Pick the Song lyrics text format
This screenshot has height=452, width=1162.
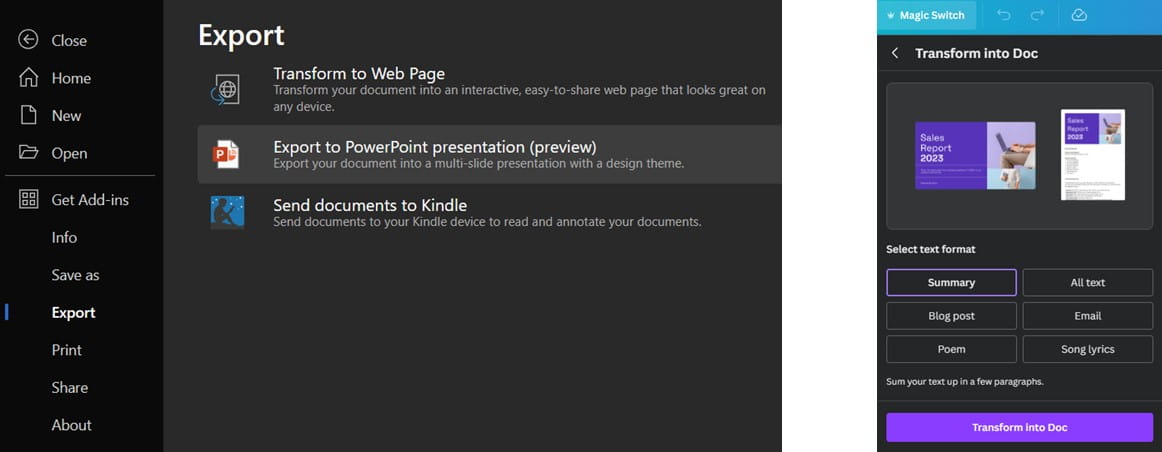click(1087, 349)
